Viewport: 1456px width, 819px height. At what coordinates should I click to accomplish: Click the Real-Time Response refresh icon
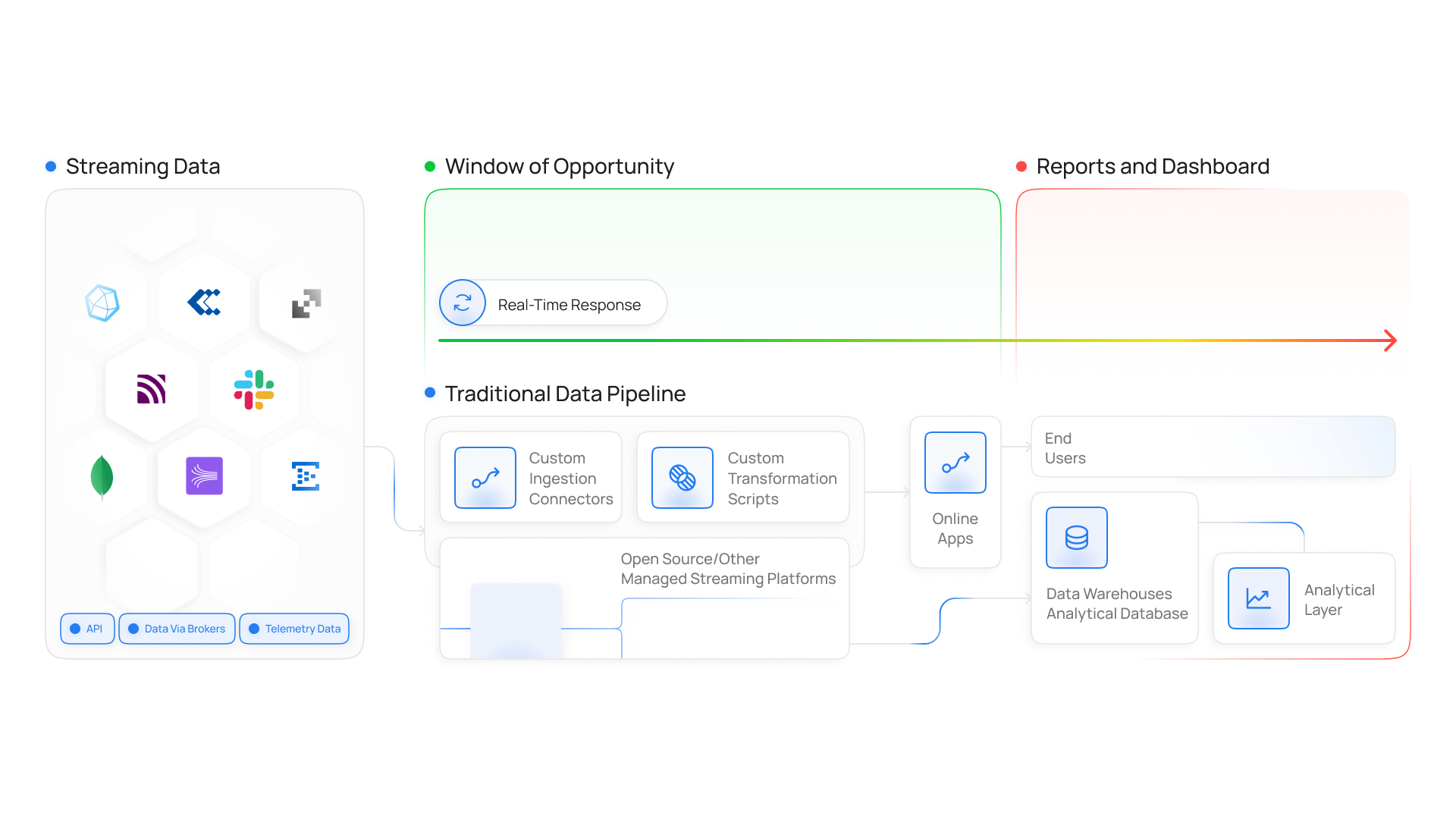pyautogui.click(x=463, y=303)
